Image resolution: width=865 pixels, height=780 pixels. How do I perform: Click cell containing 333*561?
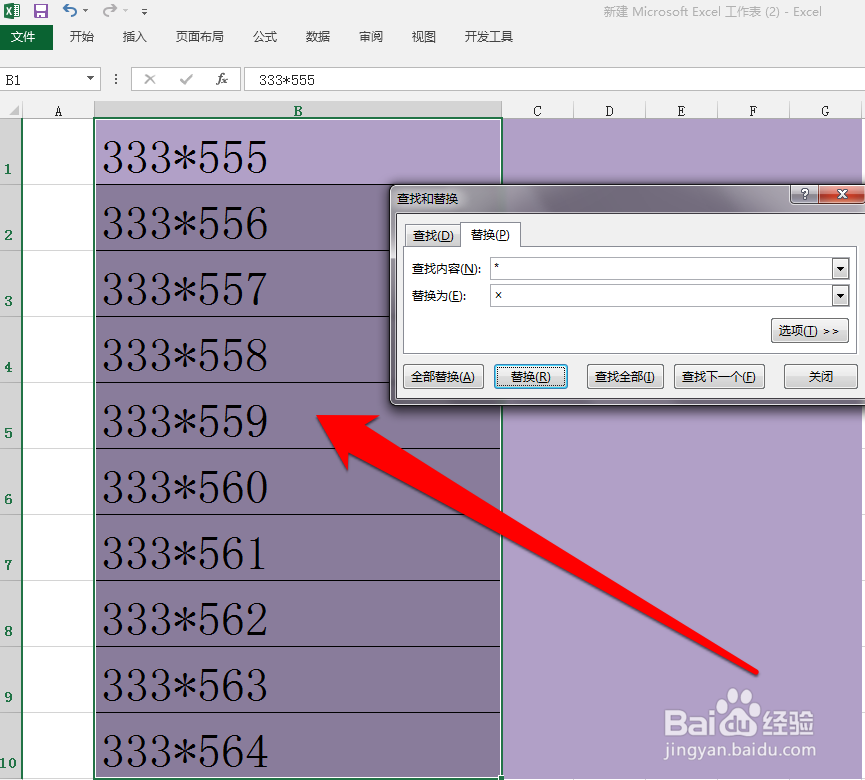298,547
